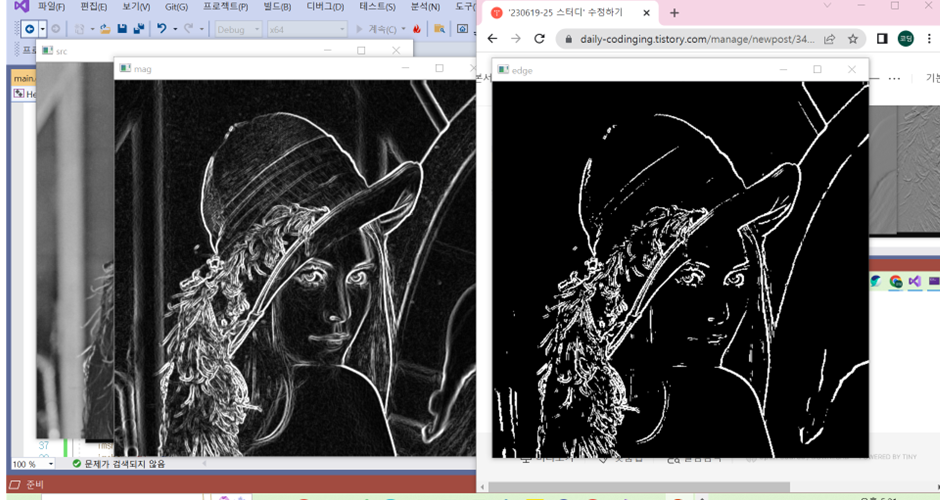Select the main file editor tab

(24, 78)
